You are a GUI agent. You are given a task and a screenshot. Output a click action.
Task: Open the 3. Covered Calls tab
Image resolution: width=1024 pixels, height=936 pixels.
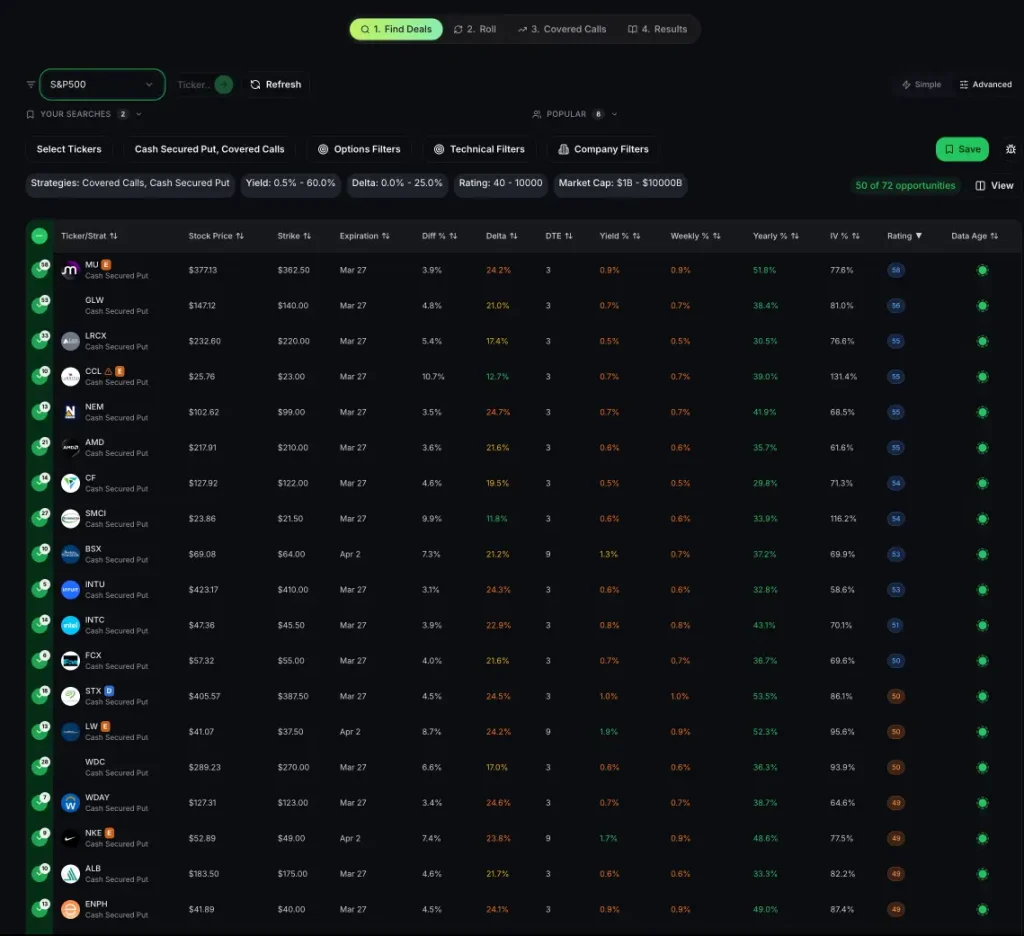click(x=561, y=29)
